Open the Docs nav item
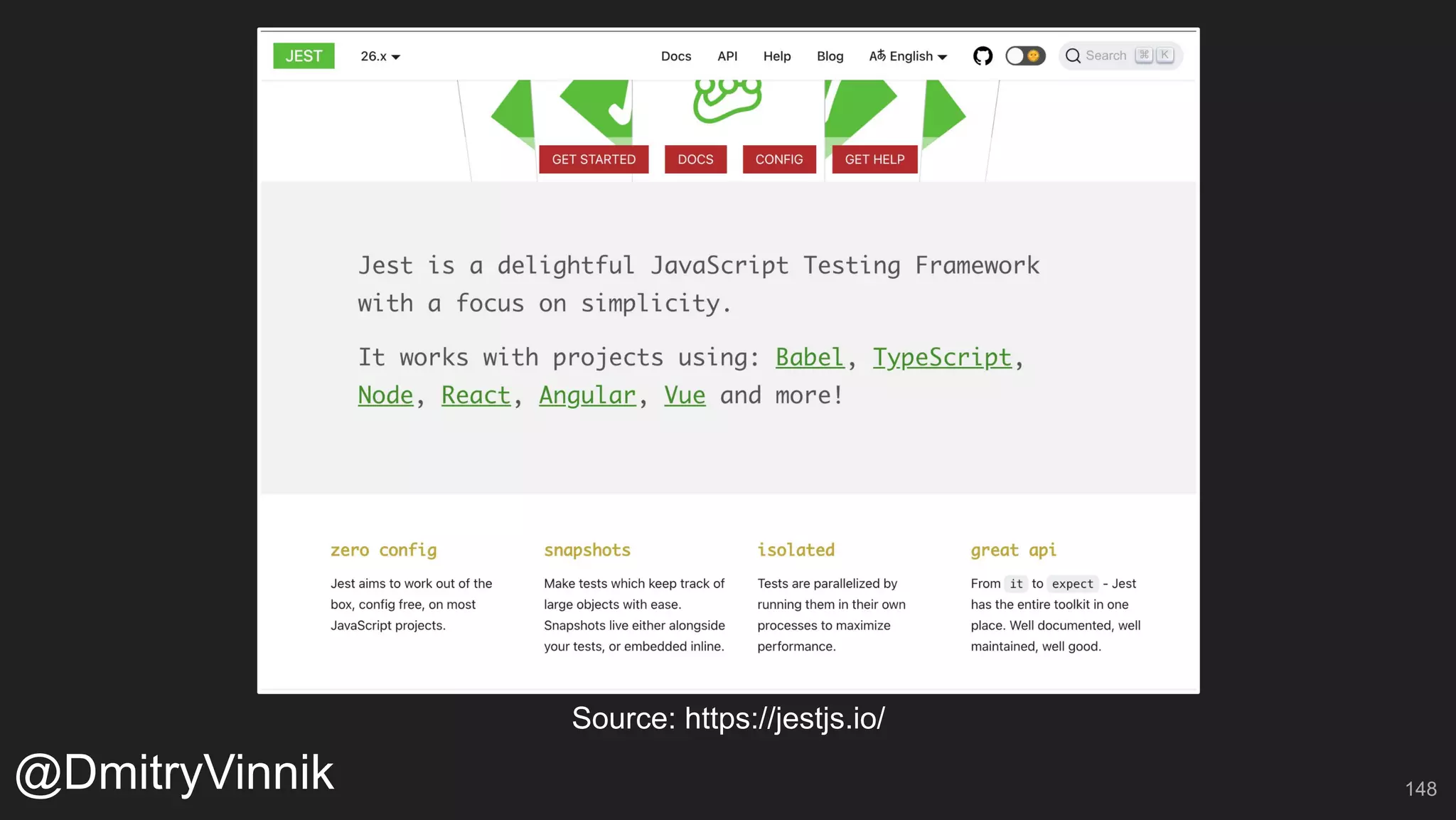Screen dimensions: 1456x820 [676, 56]
